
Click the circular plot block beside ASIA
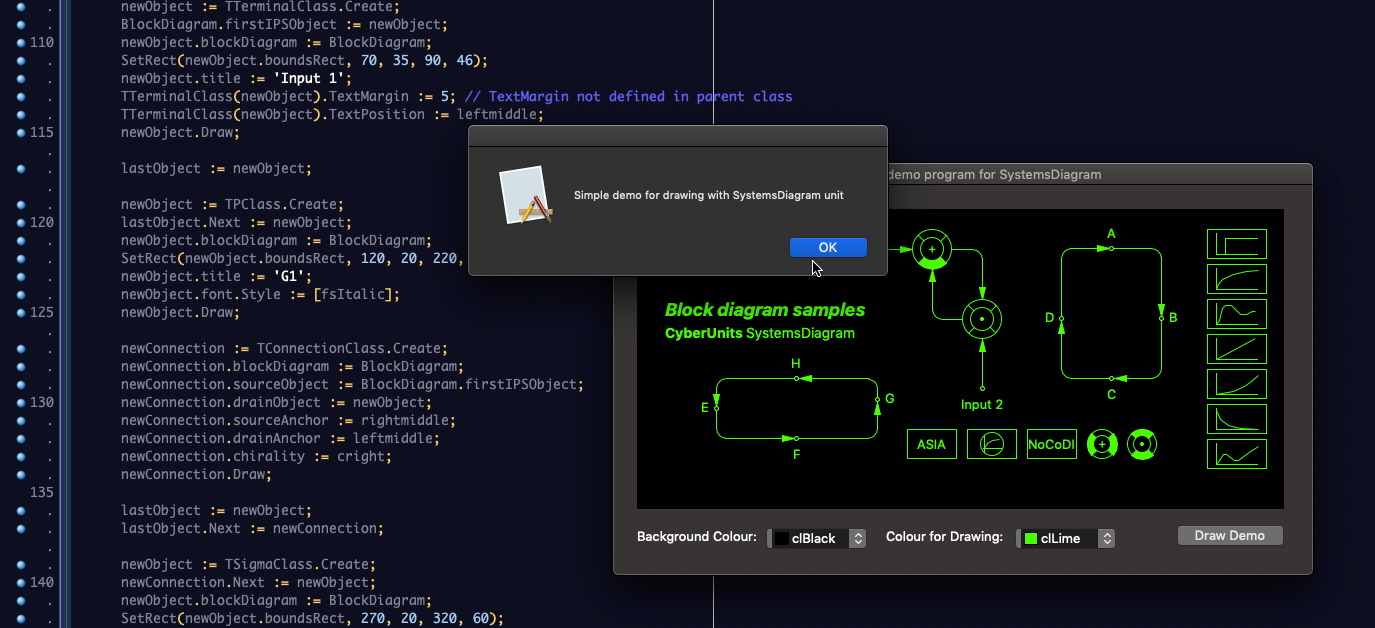(992, 444)
